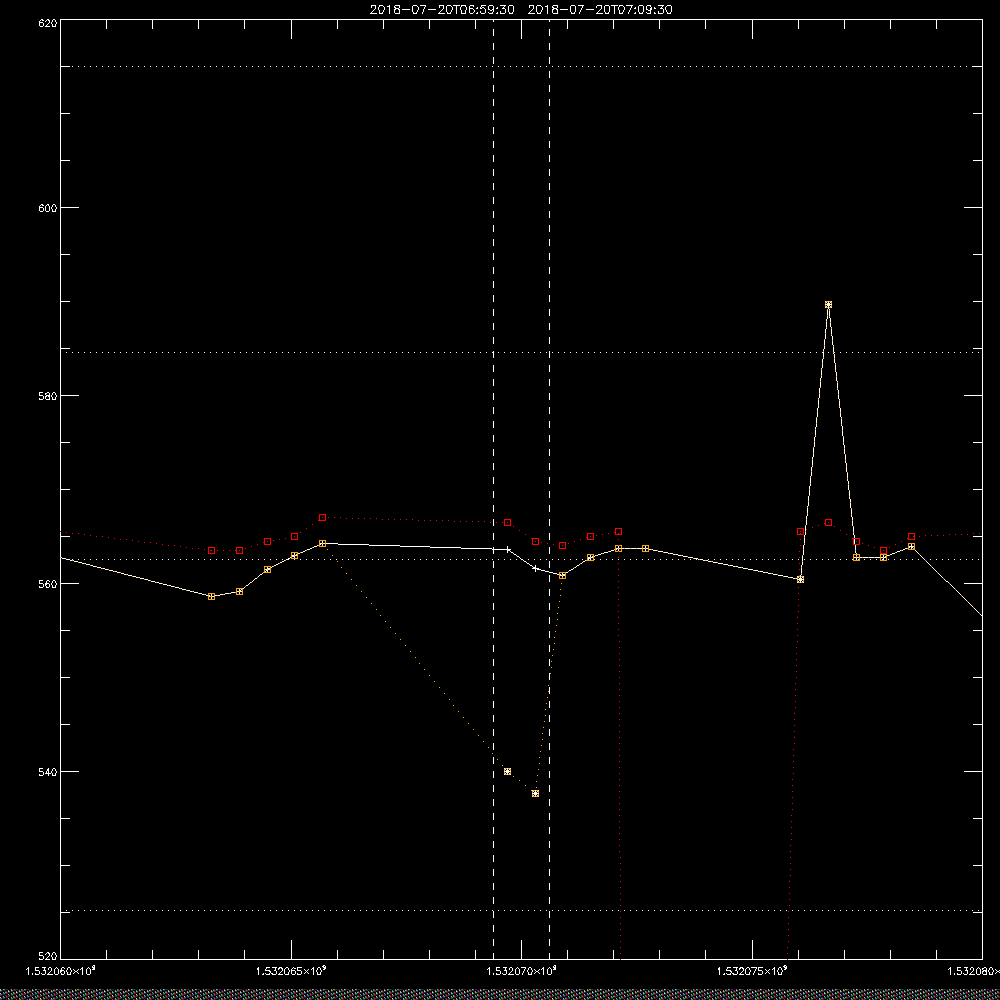Click the 1.532070×10⁹ x-axis label
The image size is (1000, 1000).
click(522, 971)
